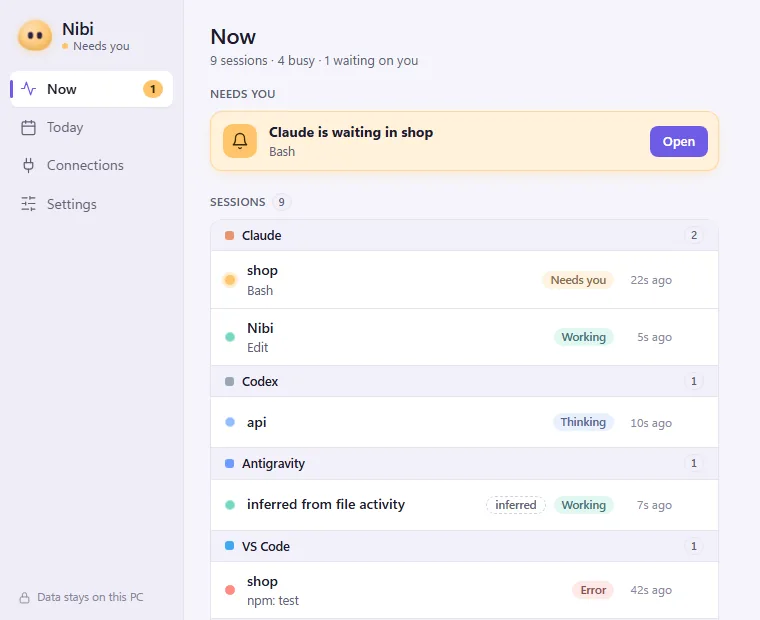Select the shop npm: test session
The height and width of the screenshot is (620, 760).
pos(464,590)
